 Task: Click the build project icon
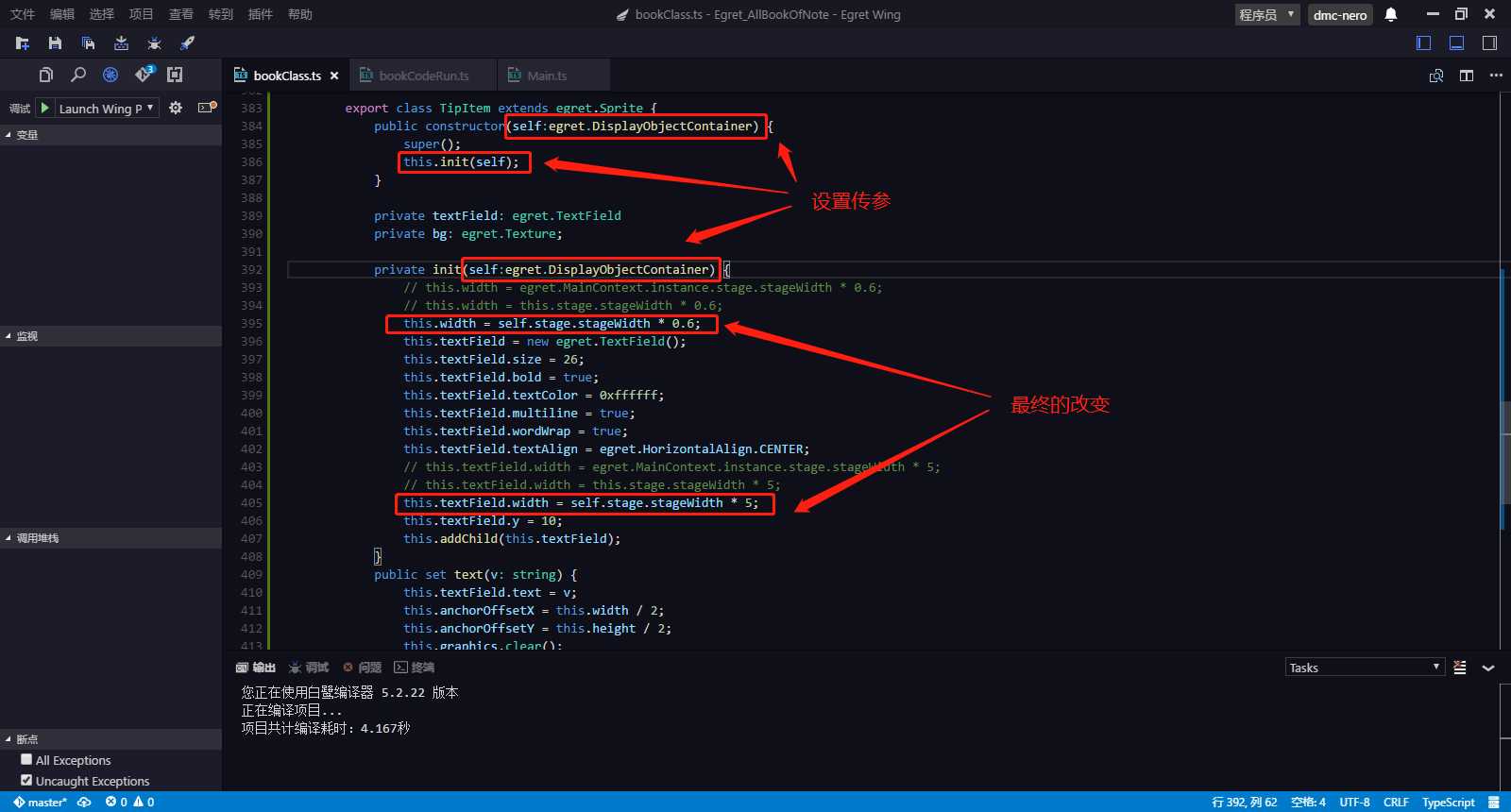121,43
